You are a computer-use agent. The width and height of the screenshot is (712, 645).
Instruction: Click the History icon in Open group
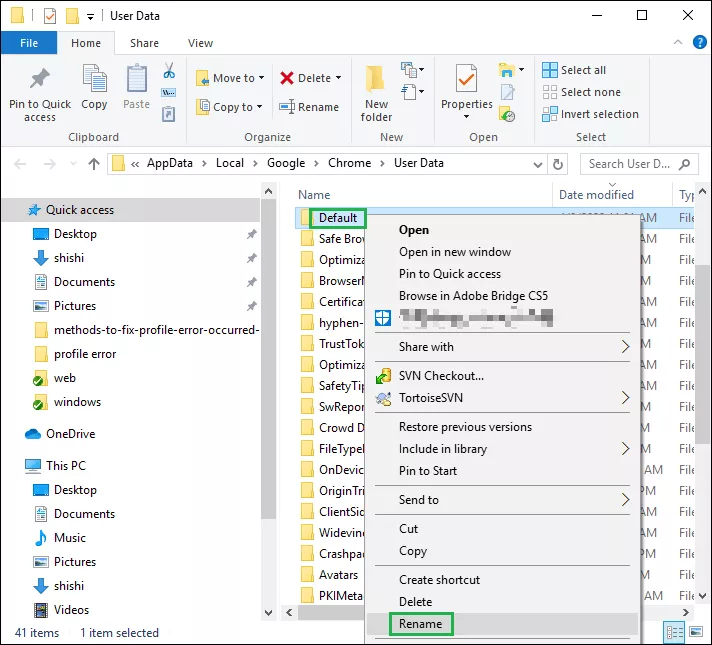507,114
